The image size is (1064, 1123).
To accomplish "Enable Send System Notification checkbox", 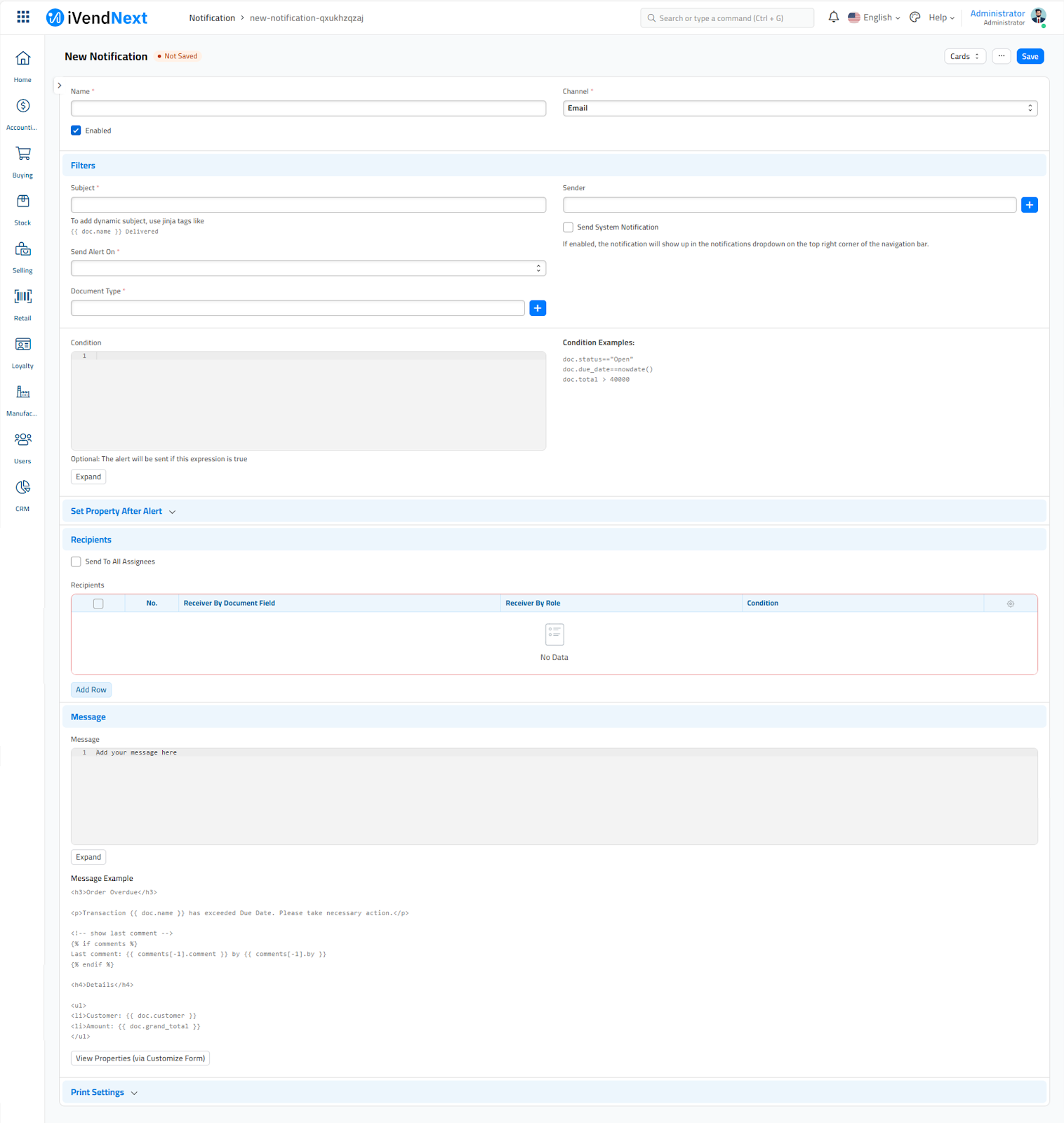I will coord(568,227).
